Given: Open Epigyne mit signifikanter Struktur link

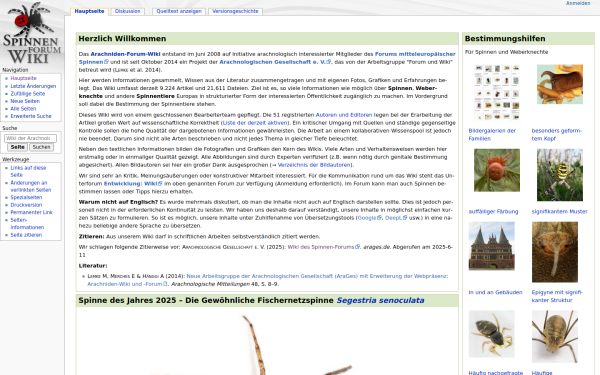Looking at the screenshot, I should point(557,296).
